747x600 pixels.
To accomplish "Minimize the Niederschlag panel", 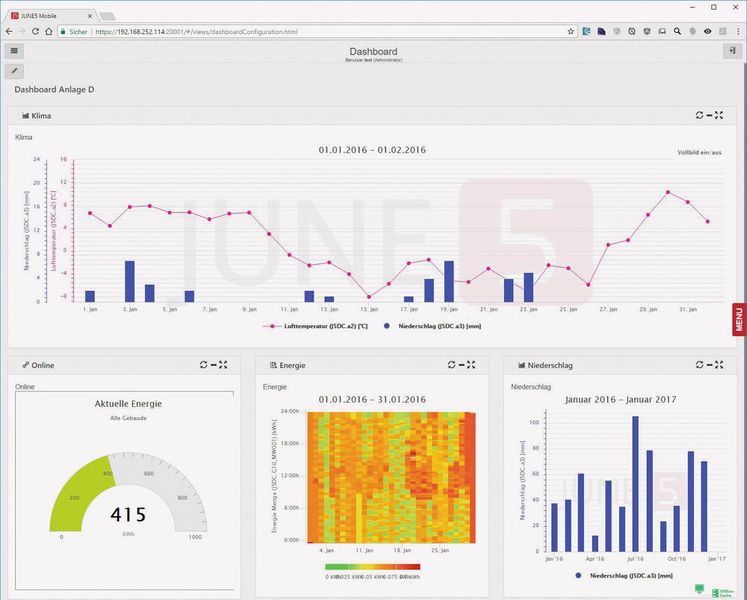I will tap(709, 365).
